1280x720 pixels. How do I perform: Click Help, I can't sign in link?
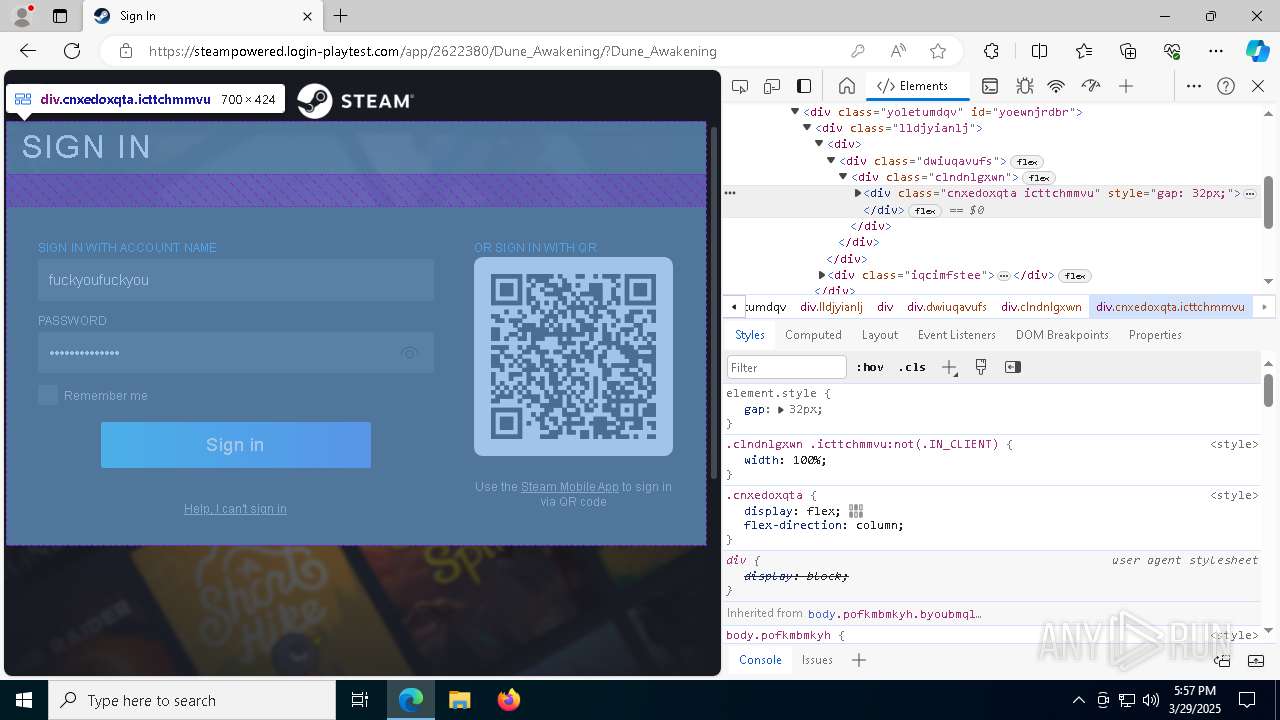pyautogui.click(x=235, y=509)
